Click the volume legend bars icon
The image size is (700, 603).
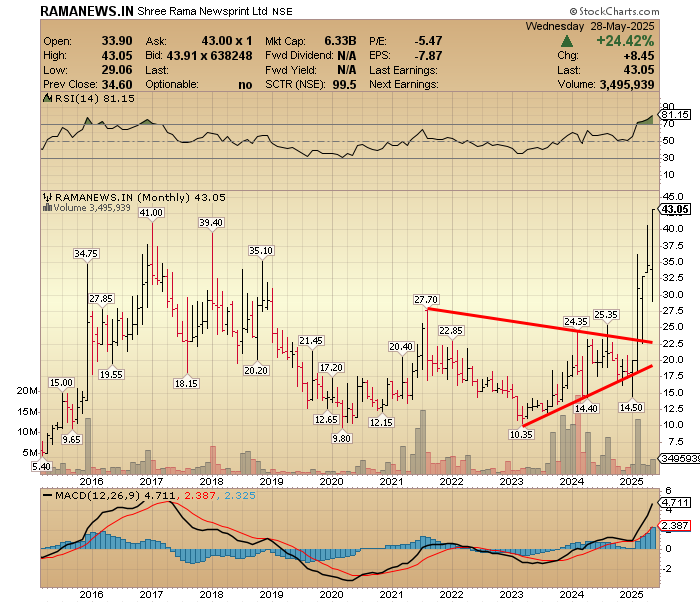click(47, 208)
